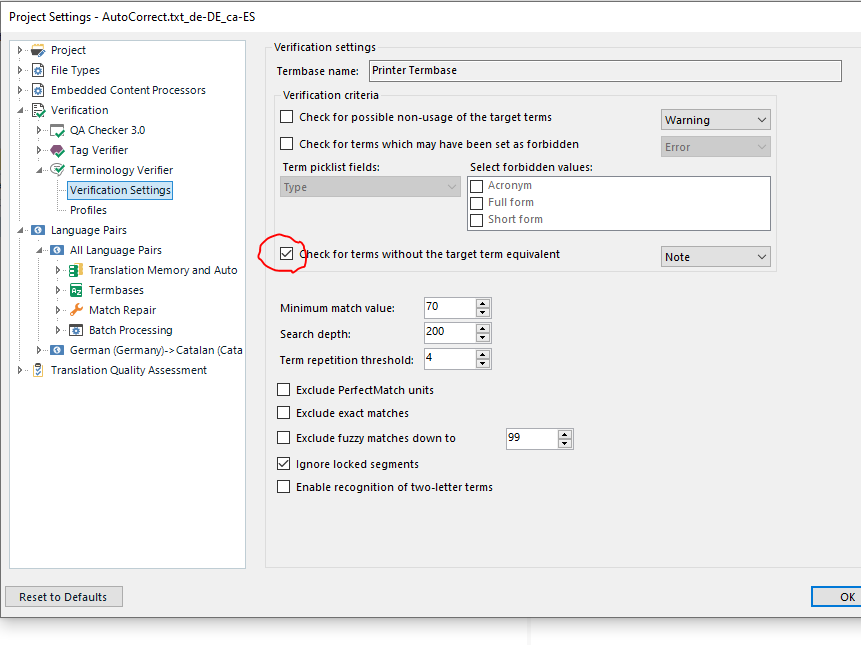Open Translation Quality Assessment settings icon
This screenshot has width=861, height=645.
click(x=38, y=370)
